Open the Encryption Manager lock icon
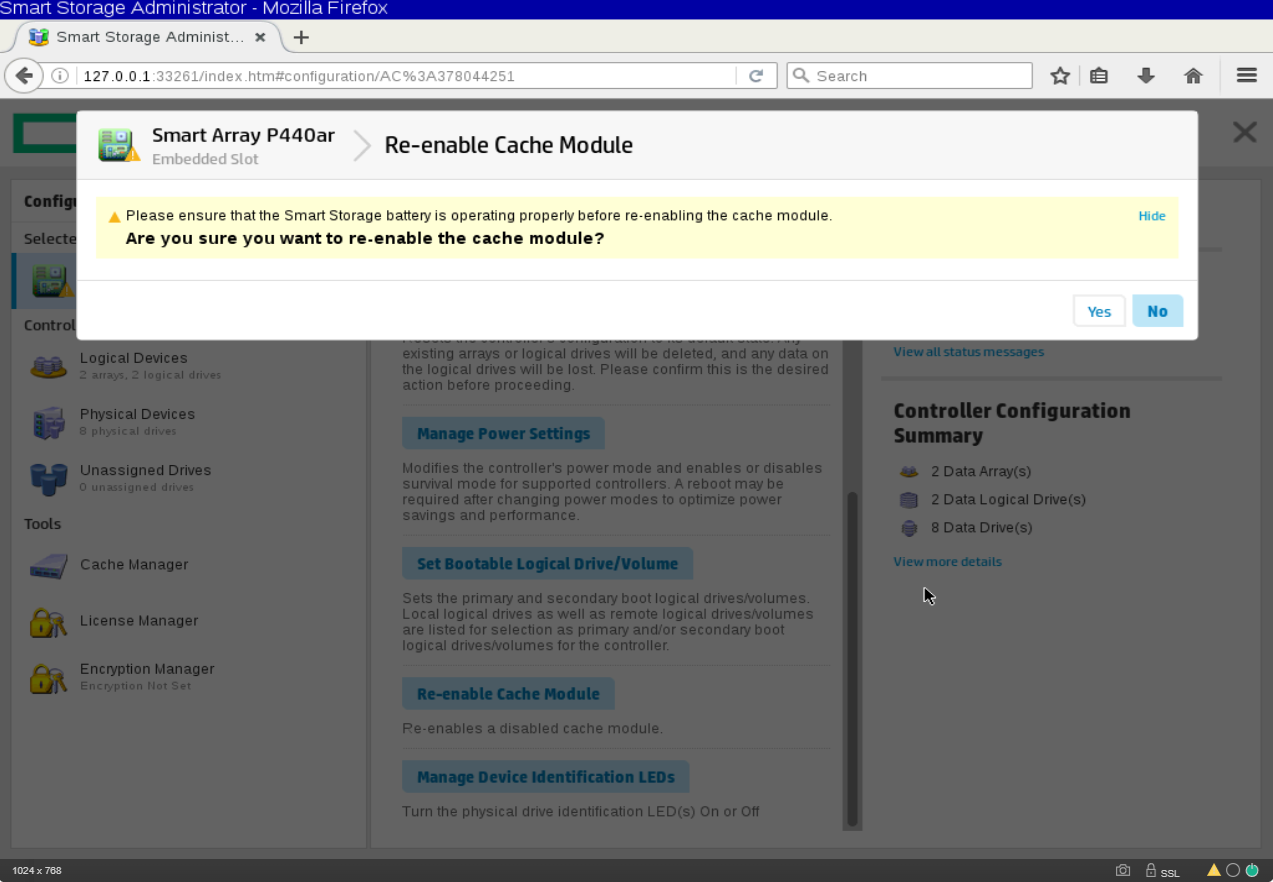The height and width of the screenshot is (882, 1273). 48,678
